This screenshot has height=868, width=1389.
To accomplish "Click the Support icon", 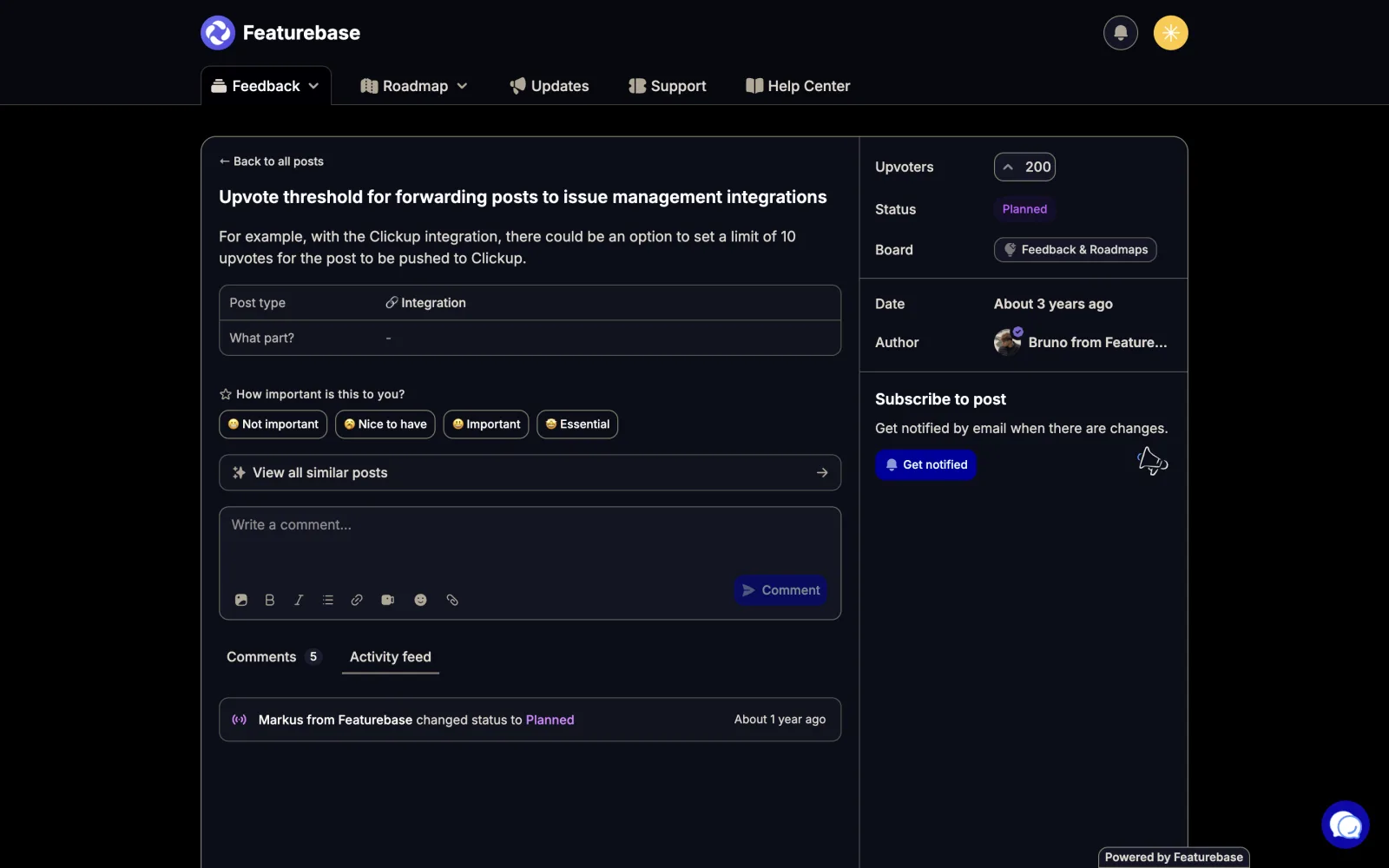I will (x=637, y=86).
